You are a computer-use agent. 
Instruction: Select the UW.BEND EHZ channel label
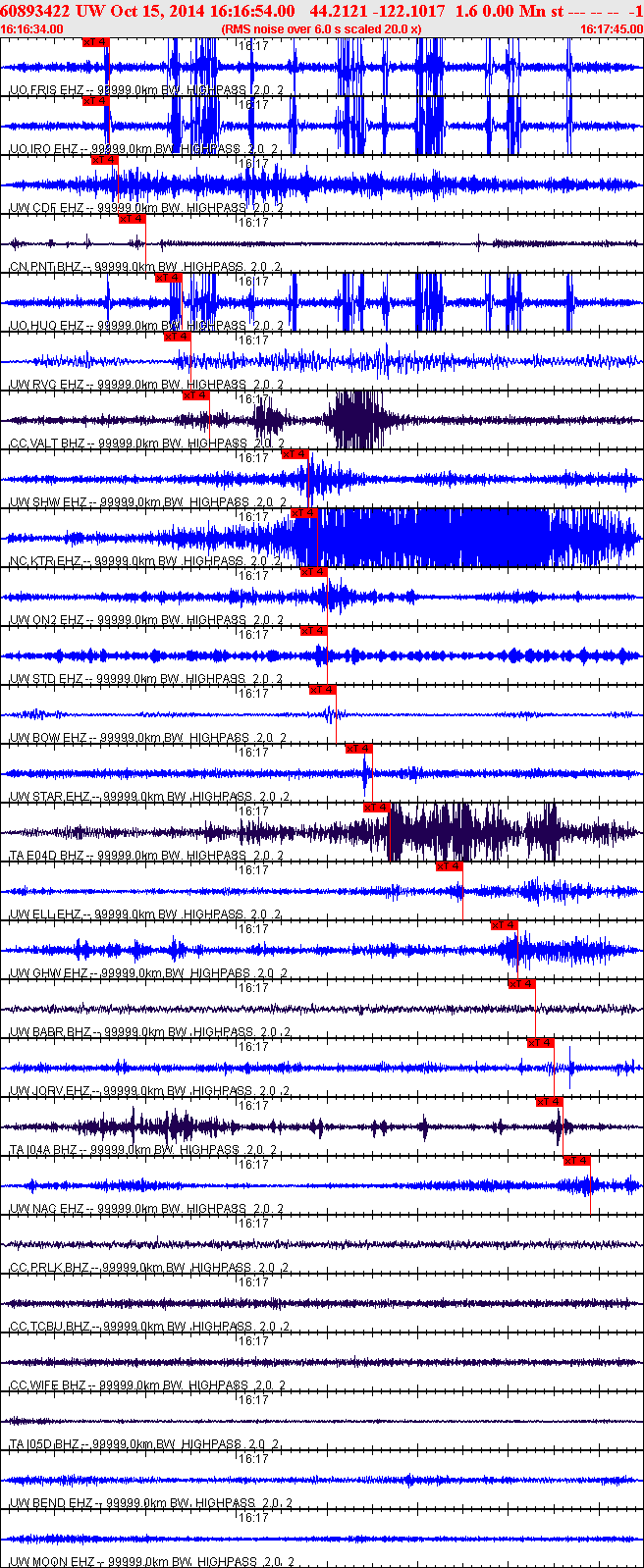(51, 1502)
